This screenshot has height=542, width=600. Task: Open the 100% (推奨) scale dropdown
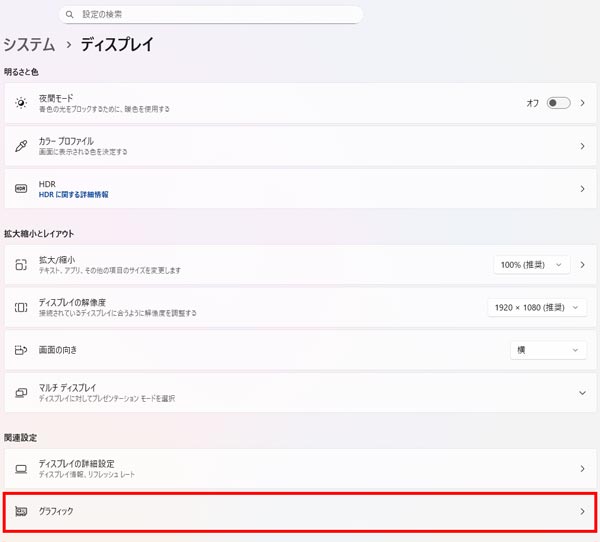(x=531, y=265)
